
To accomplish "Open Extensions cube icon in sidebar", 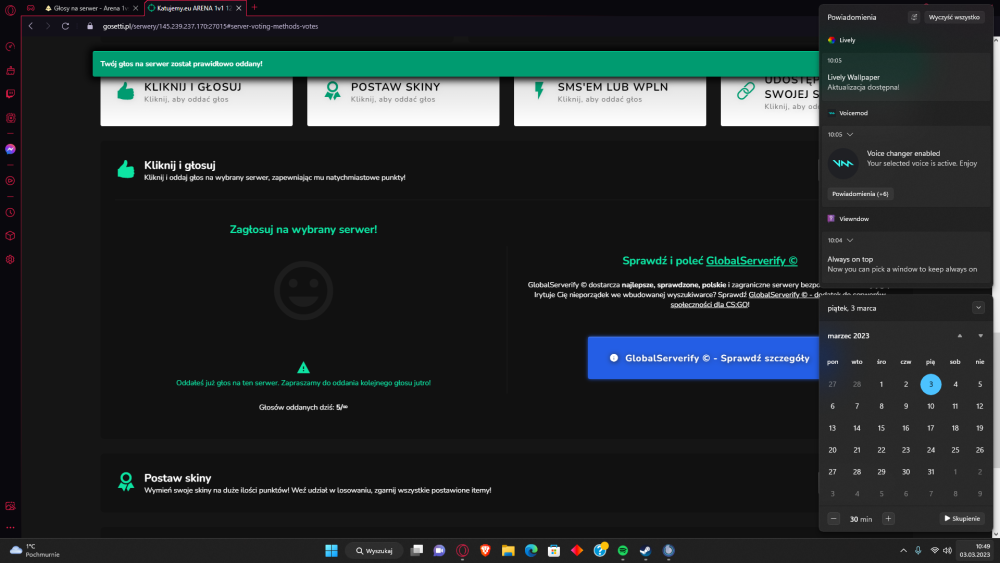I will [x=10, y=236].
